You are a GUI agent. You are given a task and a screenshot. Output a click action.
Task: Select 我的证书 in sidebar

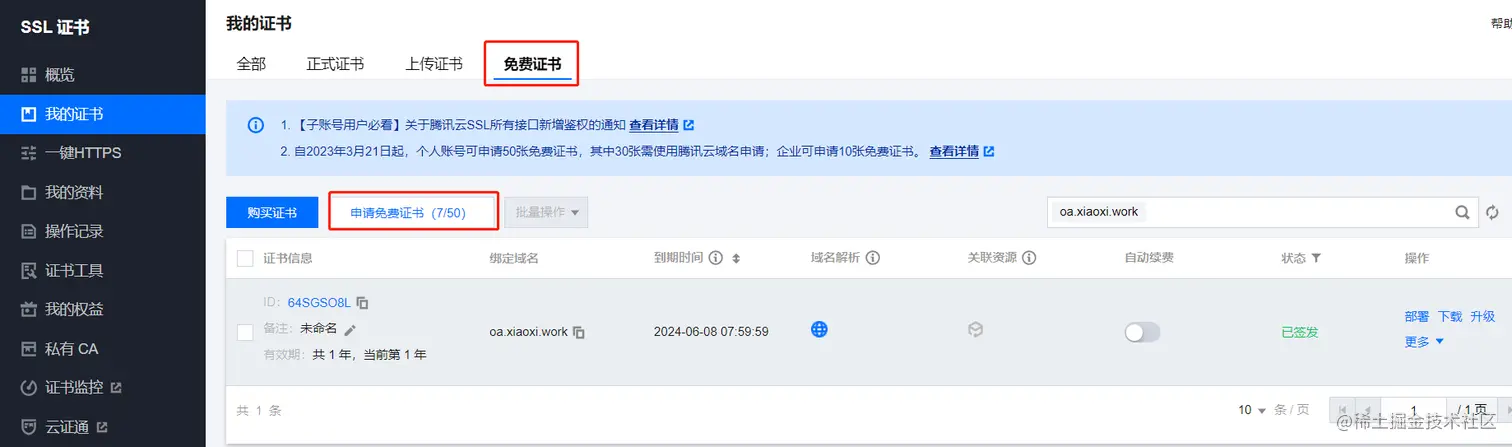pos(103,114)
